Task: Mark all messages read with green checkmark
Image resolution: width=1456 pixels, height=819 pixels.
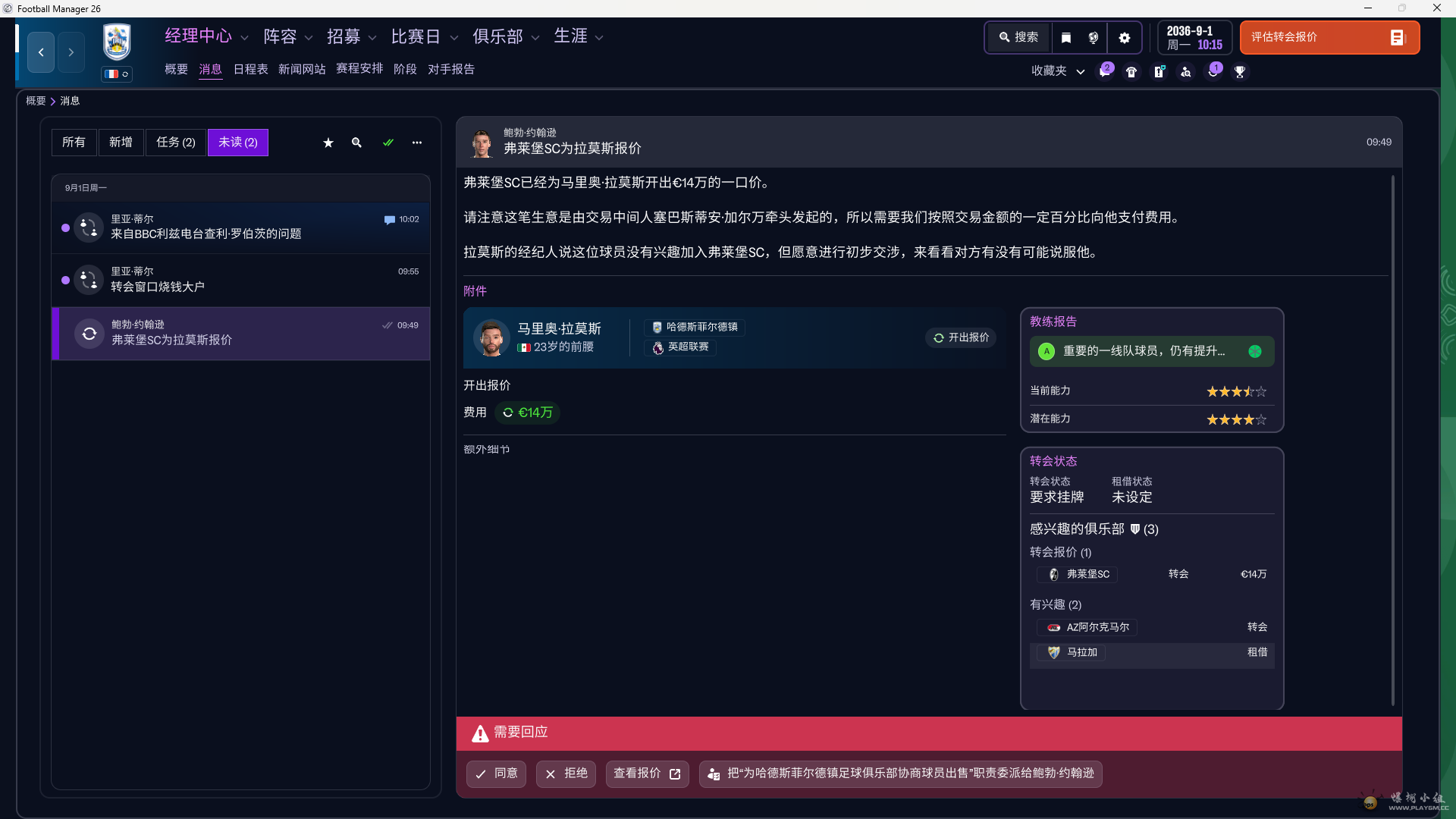Action: 388,143
